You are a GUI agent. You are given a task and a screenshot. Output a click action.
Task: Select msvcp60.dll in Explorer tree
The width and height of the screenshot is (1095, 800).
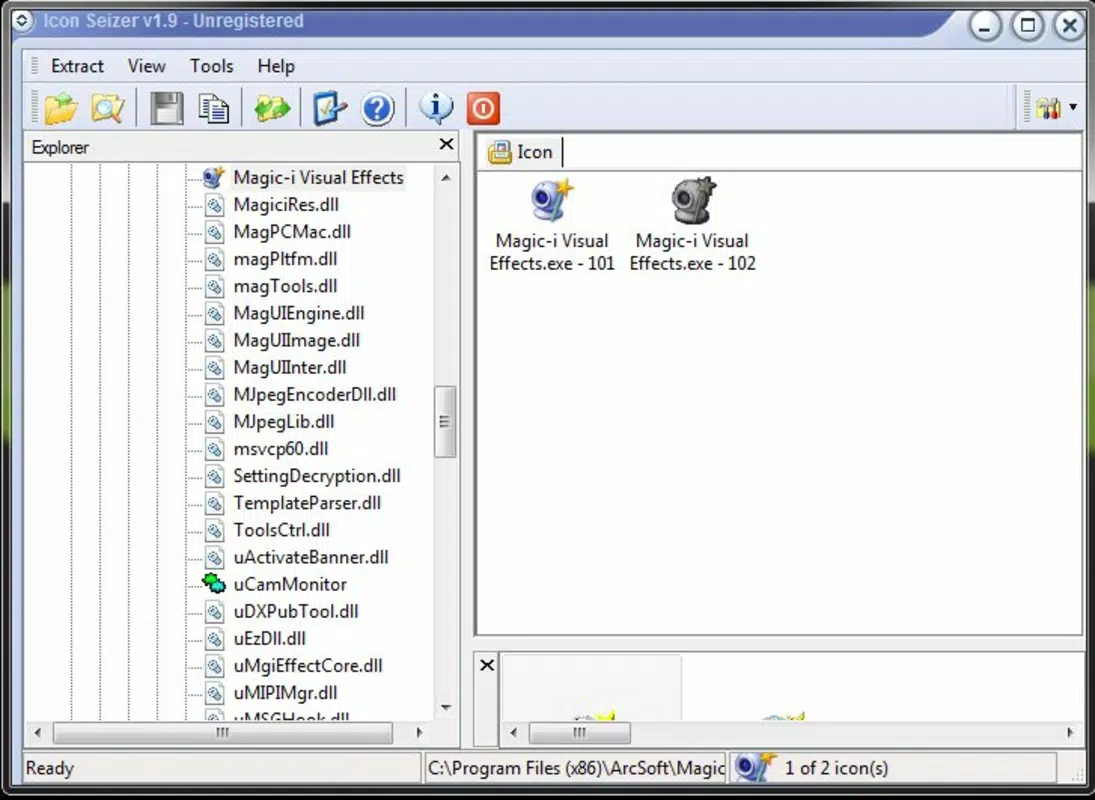(x=281, y=449)
